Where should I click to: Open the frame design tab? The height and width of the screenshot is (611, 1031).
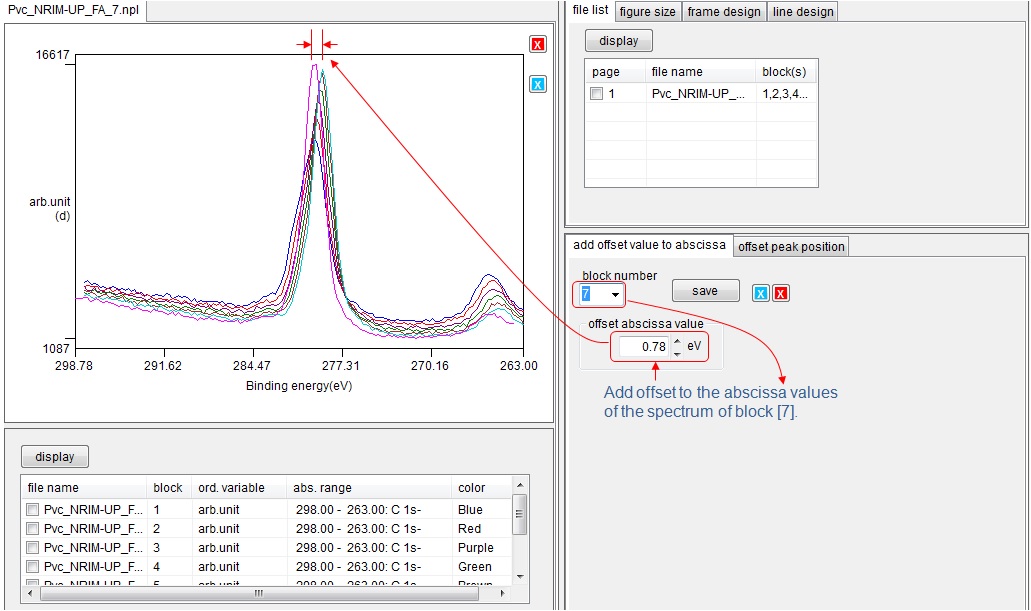724,12
